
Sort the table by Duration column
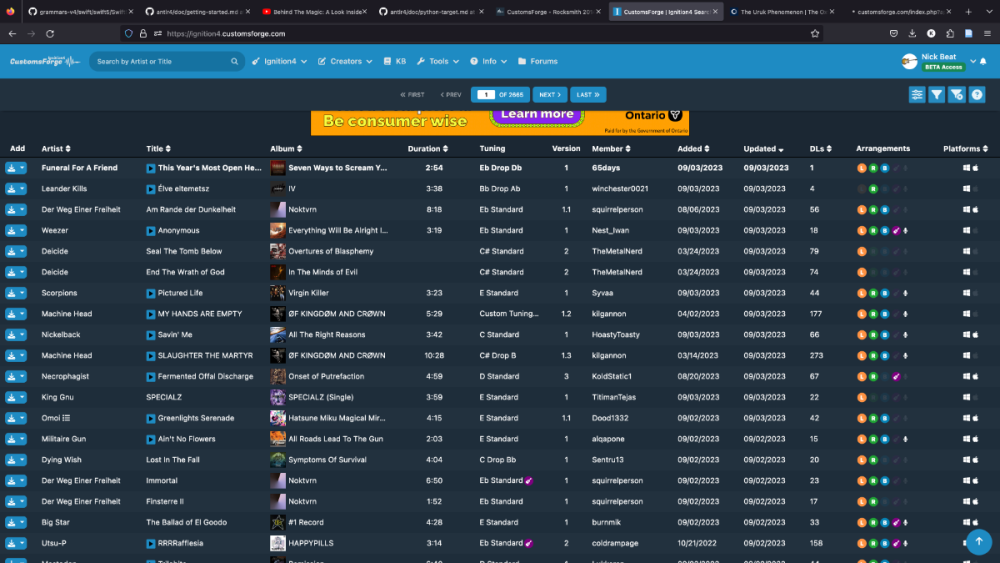pos(427,149)
